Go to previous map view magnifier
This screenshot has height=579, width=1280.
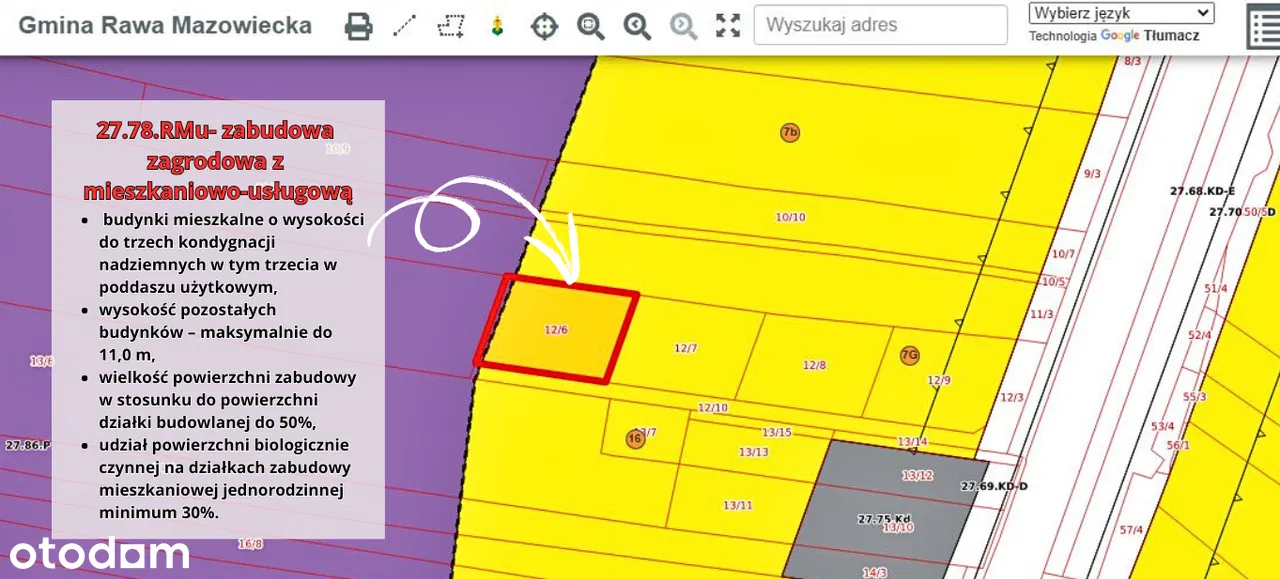(x=637, y=26)
